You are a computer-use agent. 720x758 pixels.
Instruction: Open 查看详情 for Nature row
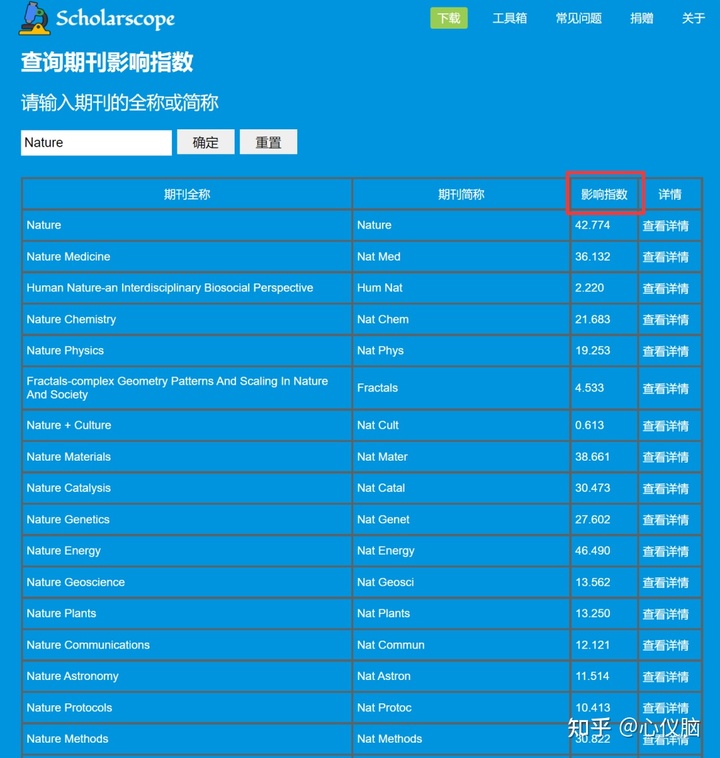666,226
